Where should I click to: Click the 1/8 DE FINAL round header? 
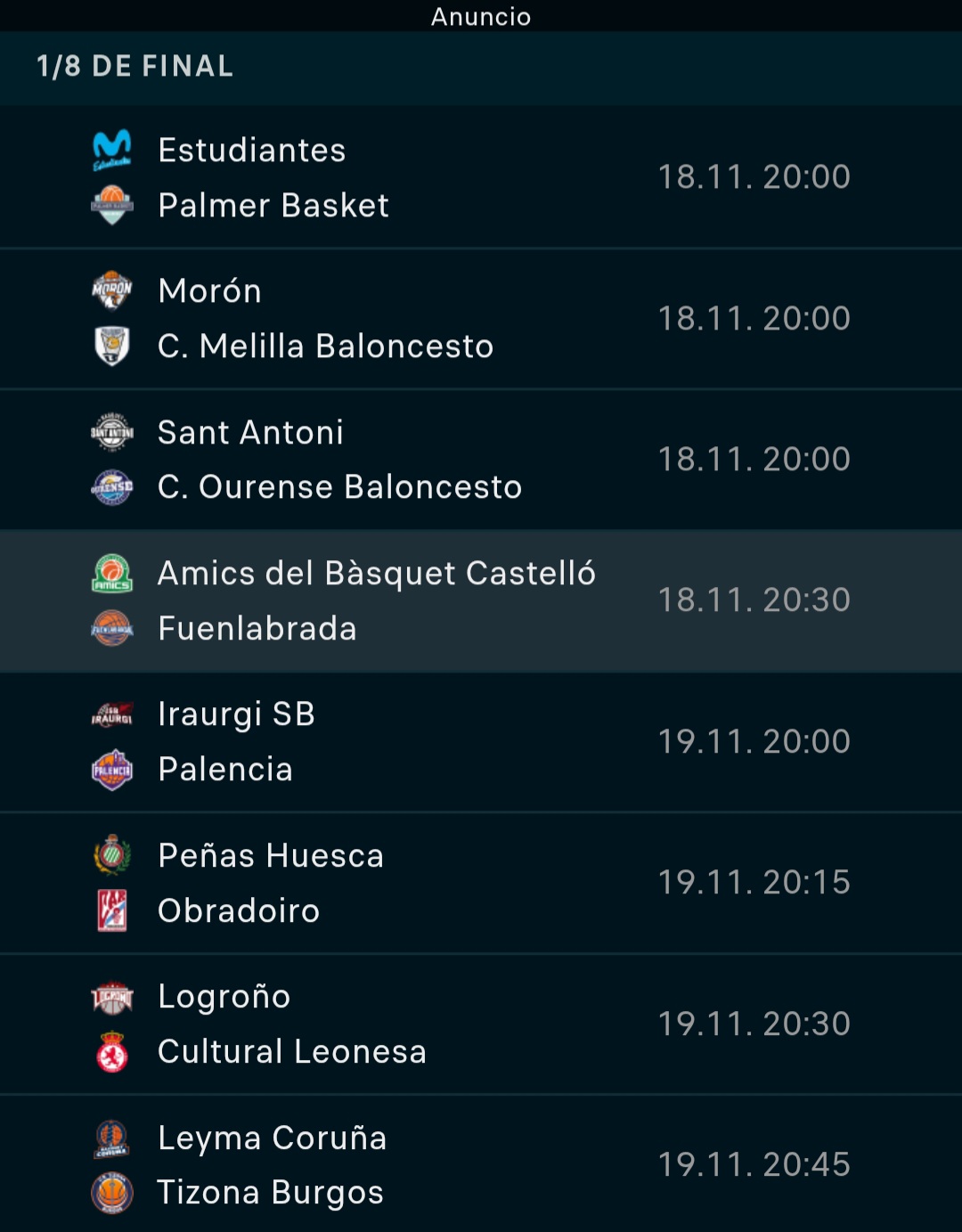135,67
